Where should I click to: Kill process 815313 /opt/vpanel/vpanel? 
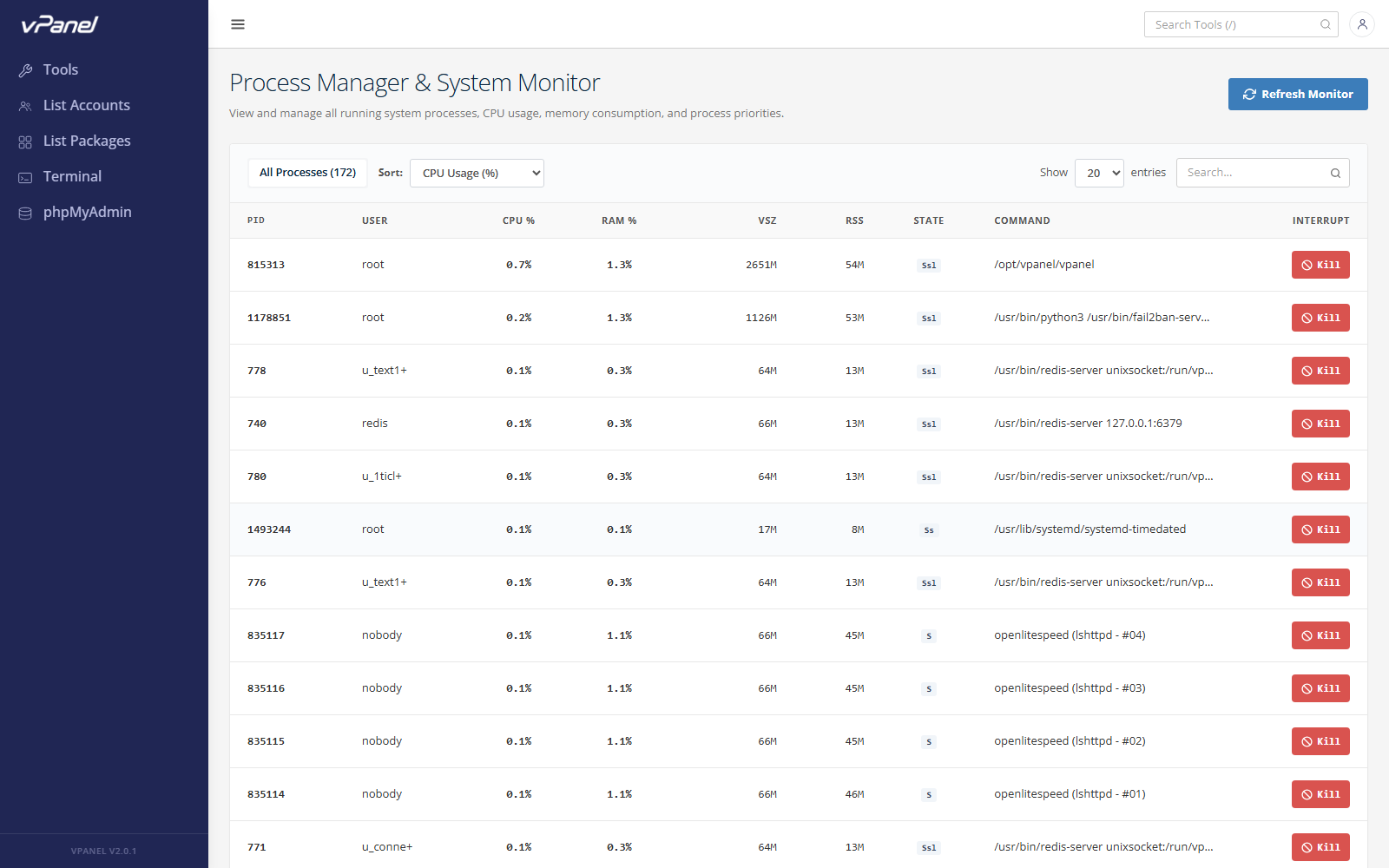tap(1320, 265)
